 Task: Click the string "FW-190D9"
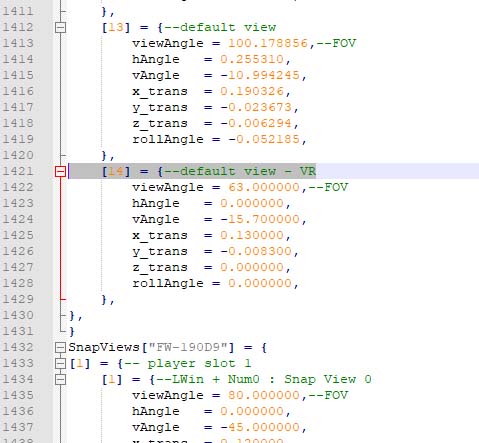[x=188, y=347]
